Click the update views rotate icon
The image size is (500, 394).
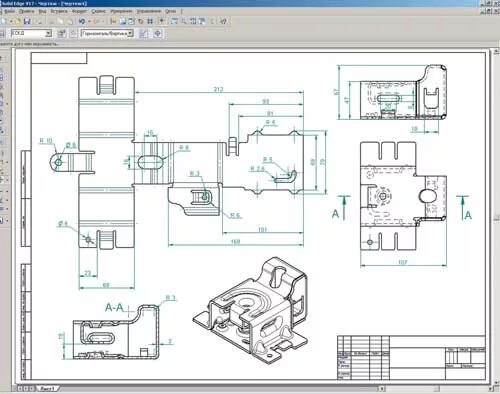(141, 21)
